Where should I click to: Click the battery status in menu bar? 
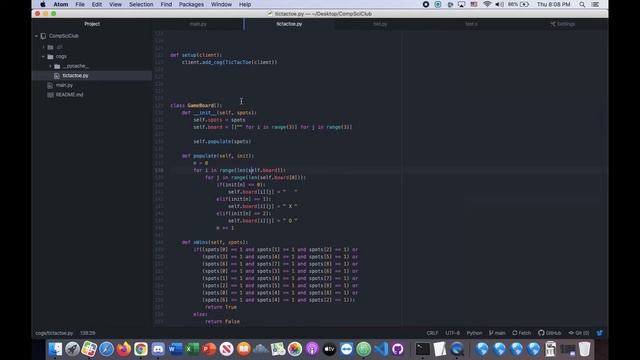coord(519,4)
